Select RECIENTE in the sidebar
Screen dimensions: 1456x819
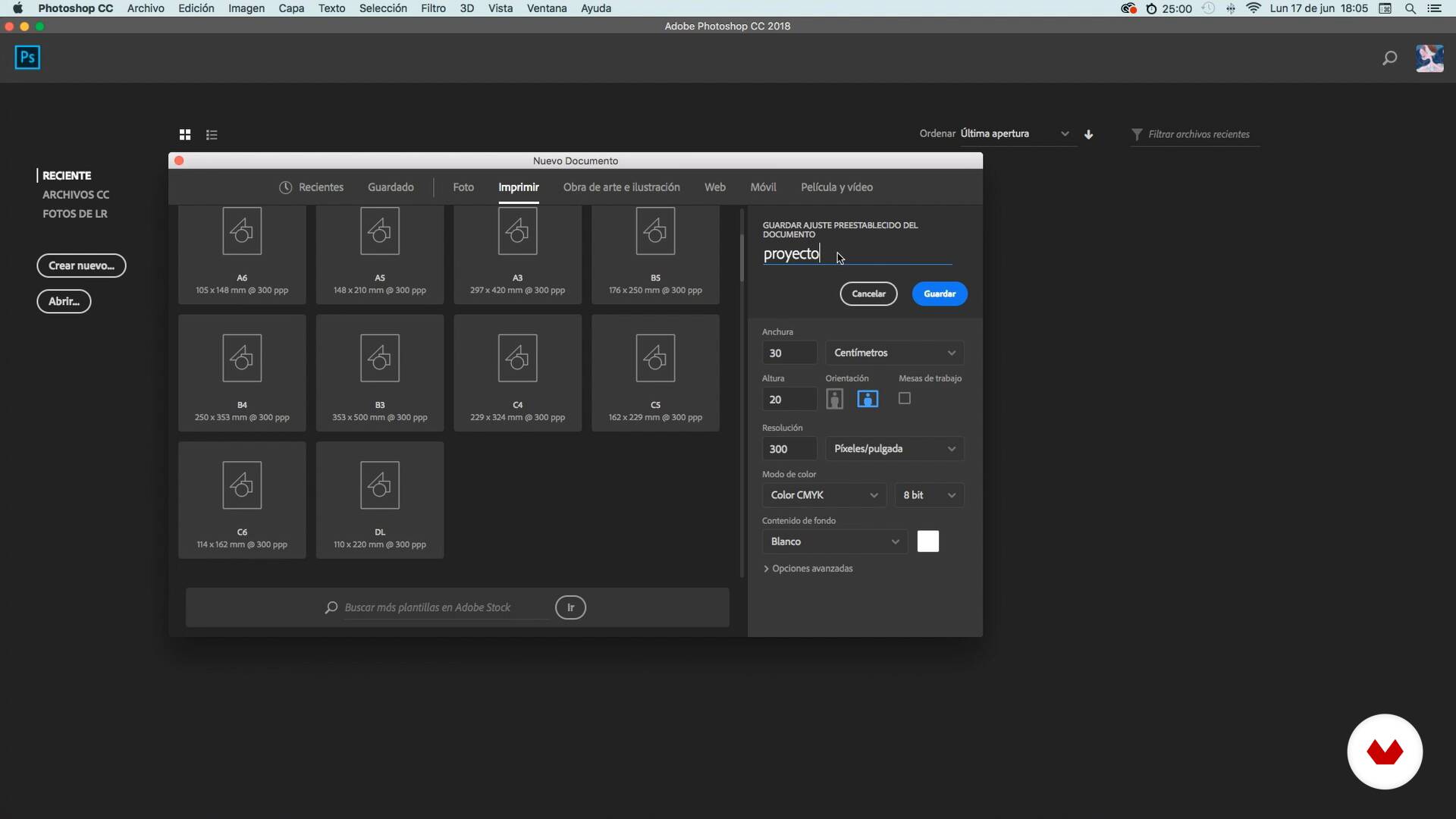(x=67, y=175)
